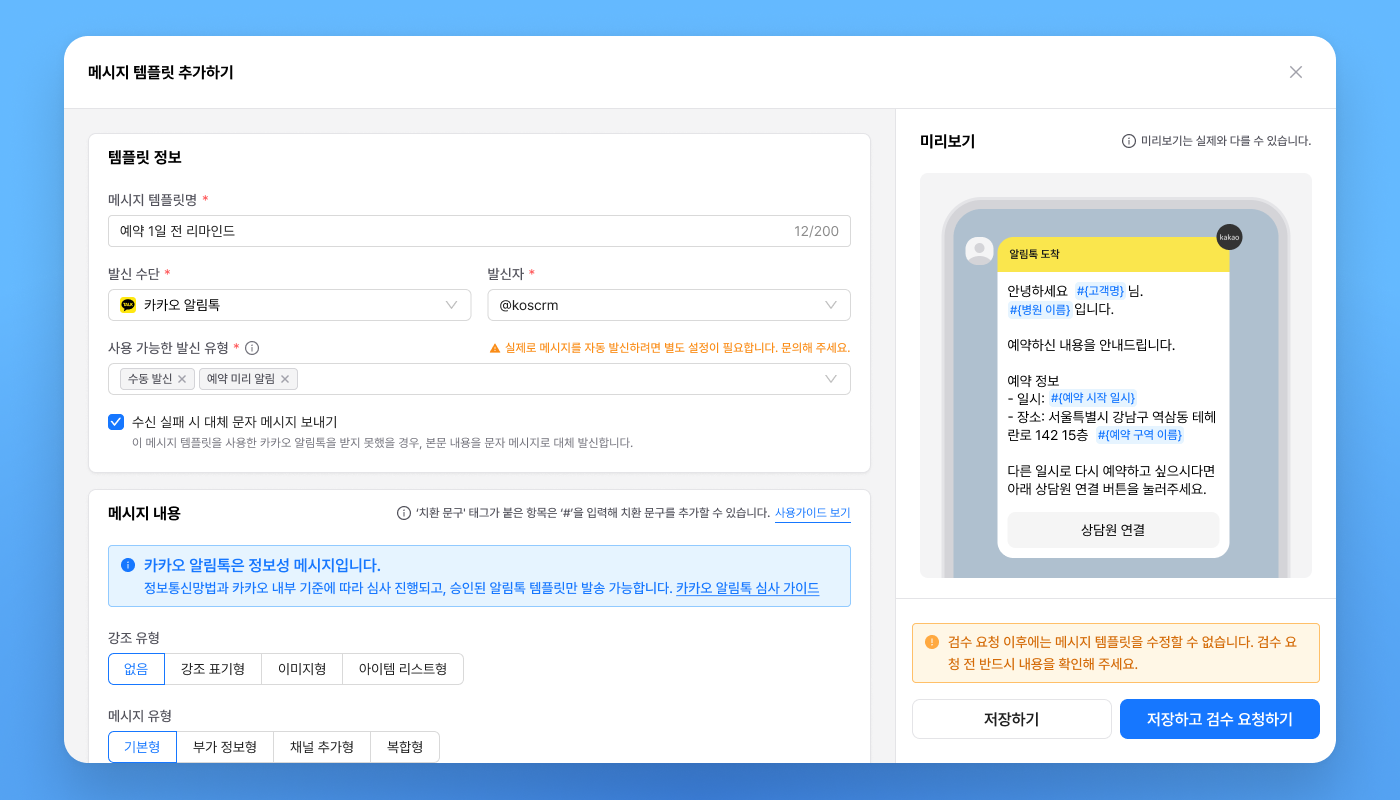The width and height of the screenshot is (1400, 800).
Task: Open the 사용가이드 보기 link
Action: [813, 513]
